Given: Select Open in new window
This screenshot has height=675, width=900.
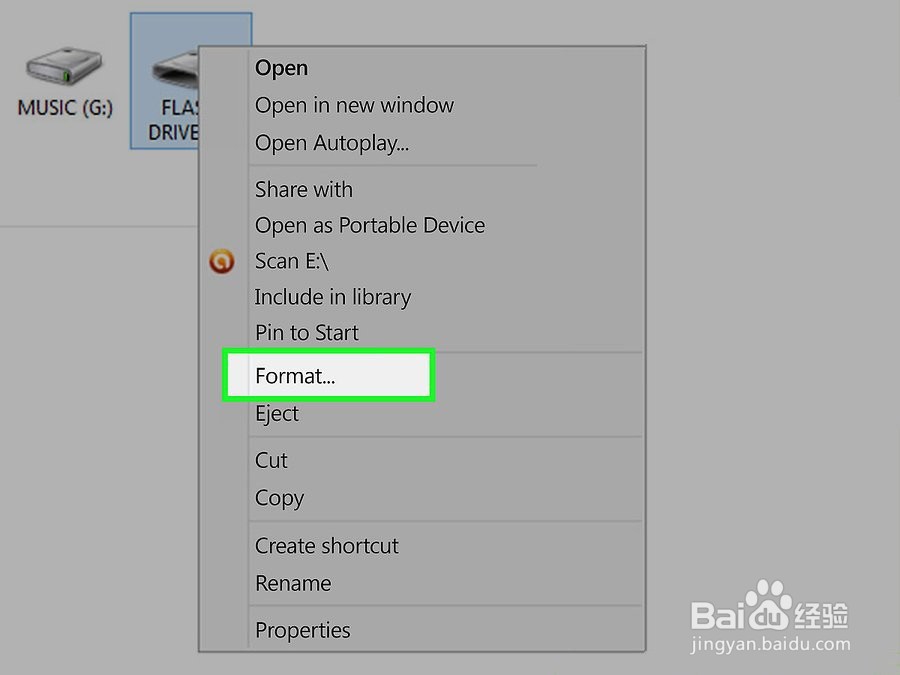Looking at the screenshot, I should 354,105.
